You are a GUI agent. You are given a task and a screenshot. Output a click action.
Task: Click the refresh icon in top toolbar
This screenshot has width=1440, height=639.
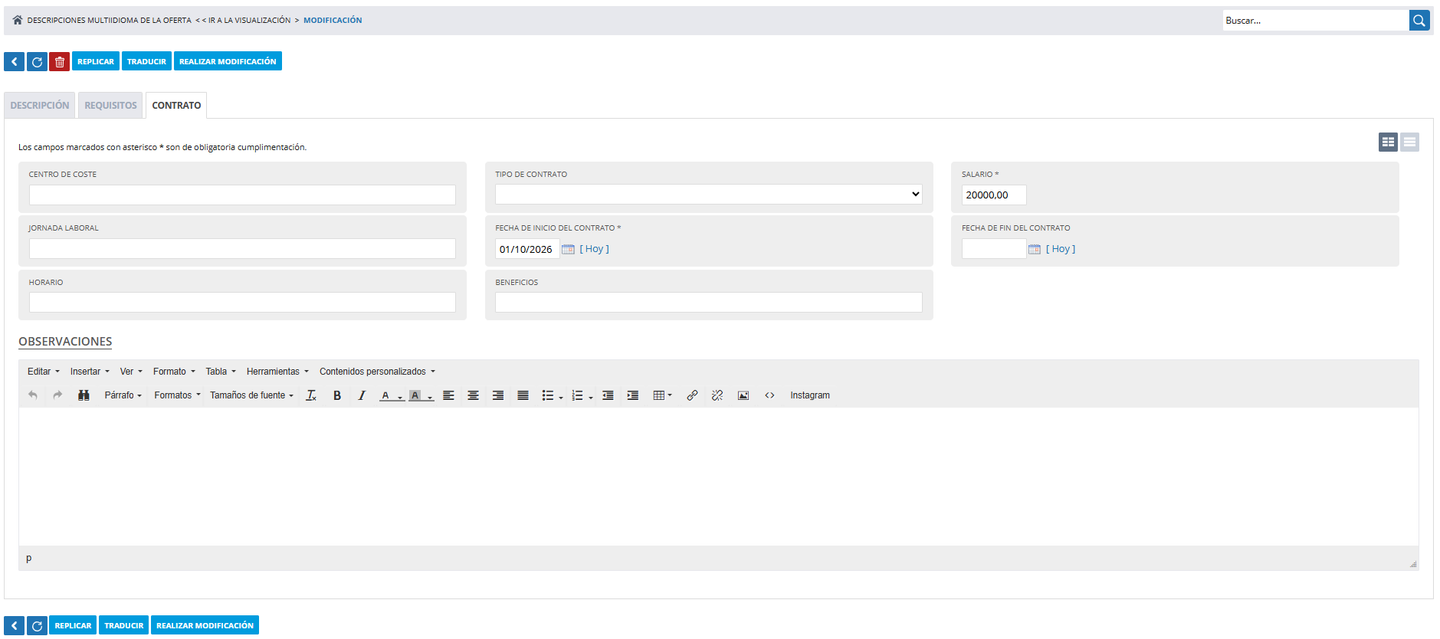37,62
